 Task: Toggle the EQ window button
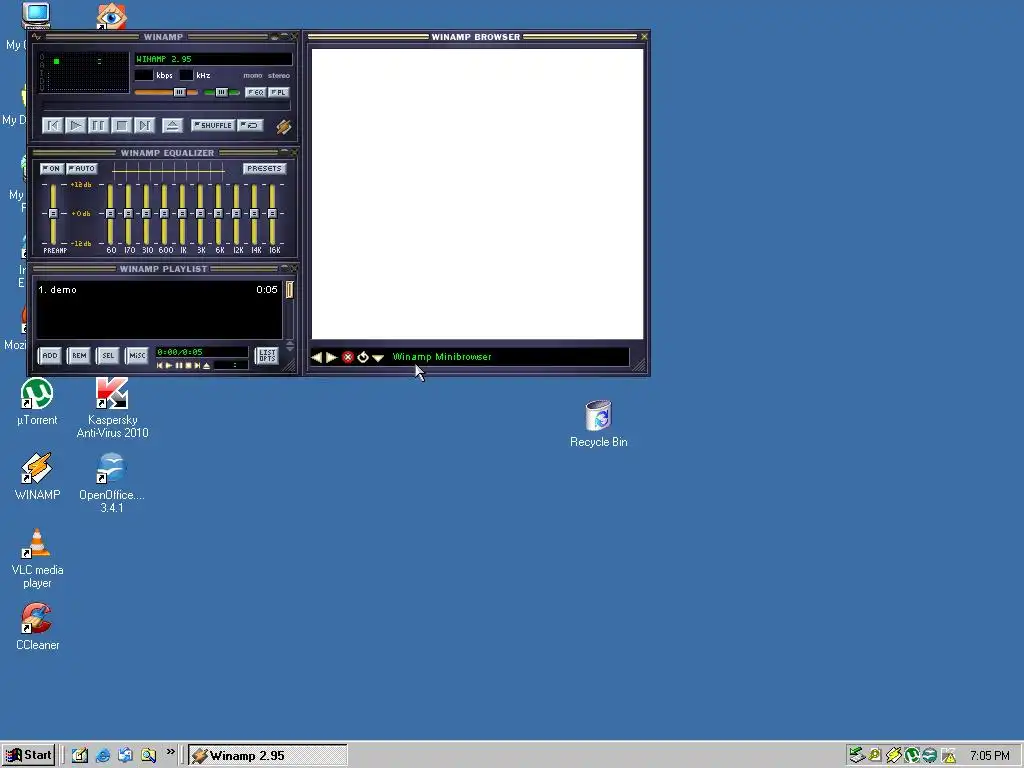(x=255, y=92)
